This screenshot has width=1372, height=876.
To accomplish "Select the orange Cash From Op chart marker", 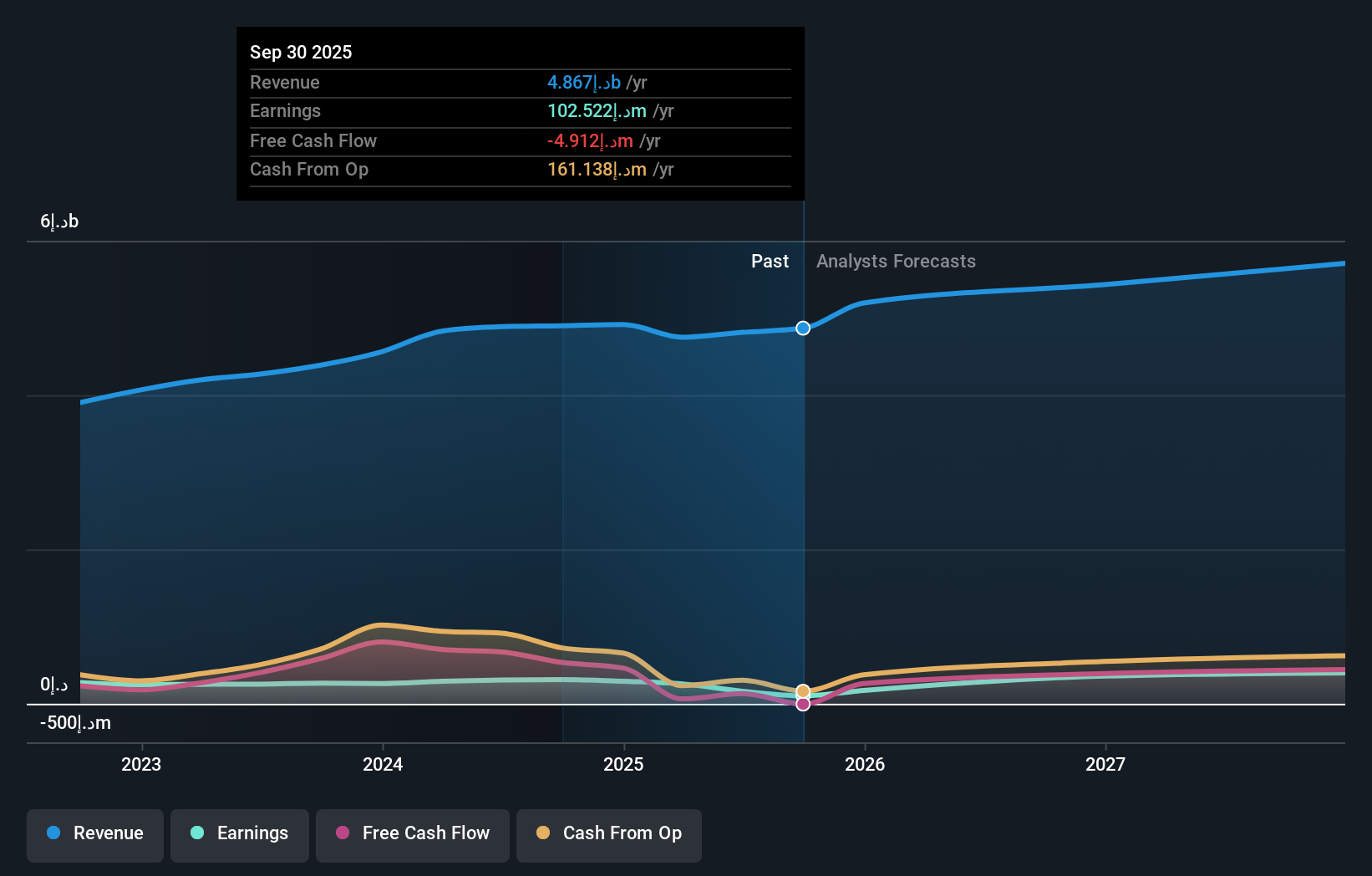I will pos(802,690).
